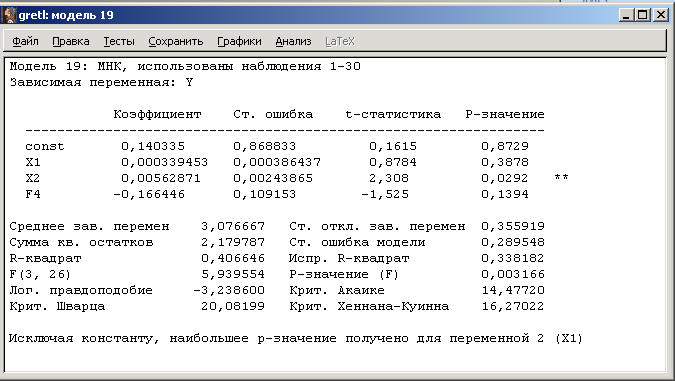Open the Сохранить menu
Screen dimensions: 675x381
point(176,41)
